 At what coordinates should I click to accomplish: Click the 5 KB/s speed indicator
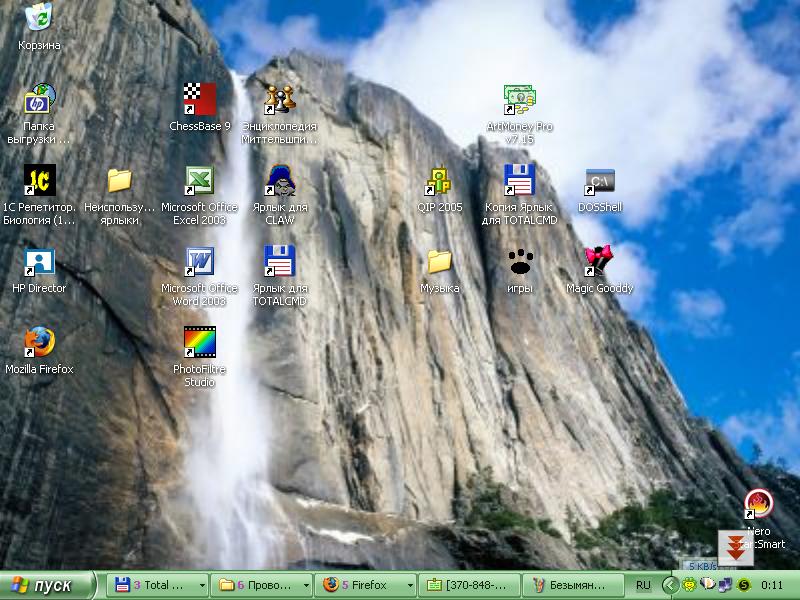tap(702, 566)
